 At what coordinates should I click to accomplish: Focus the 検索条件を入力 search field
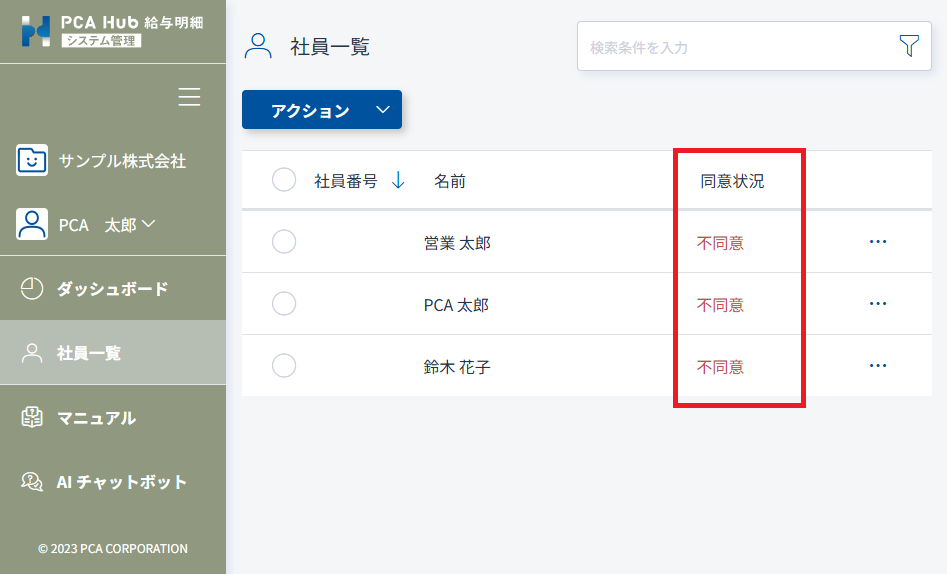737,47
